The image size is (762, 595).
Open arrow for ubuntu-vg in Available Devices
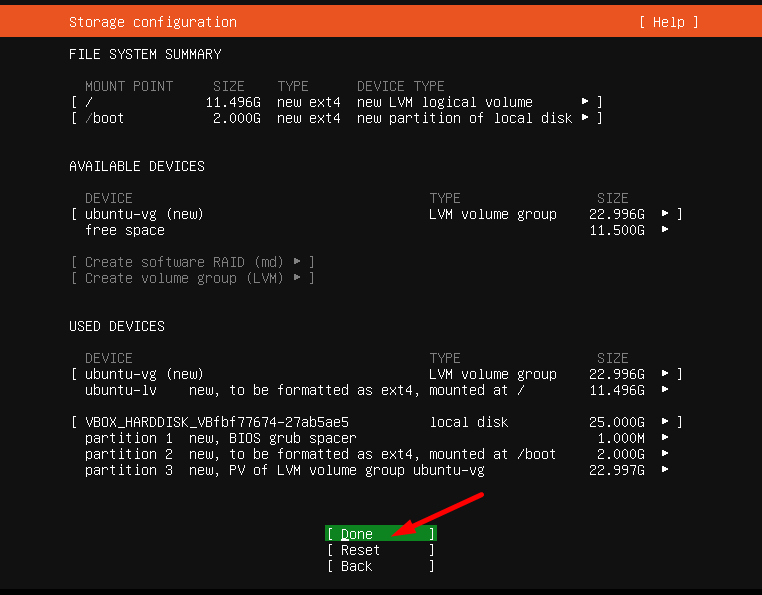coord(665,213)
